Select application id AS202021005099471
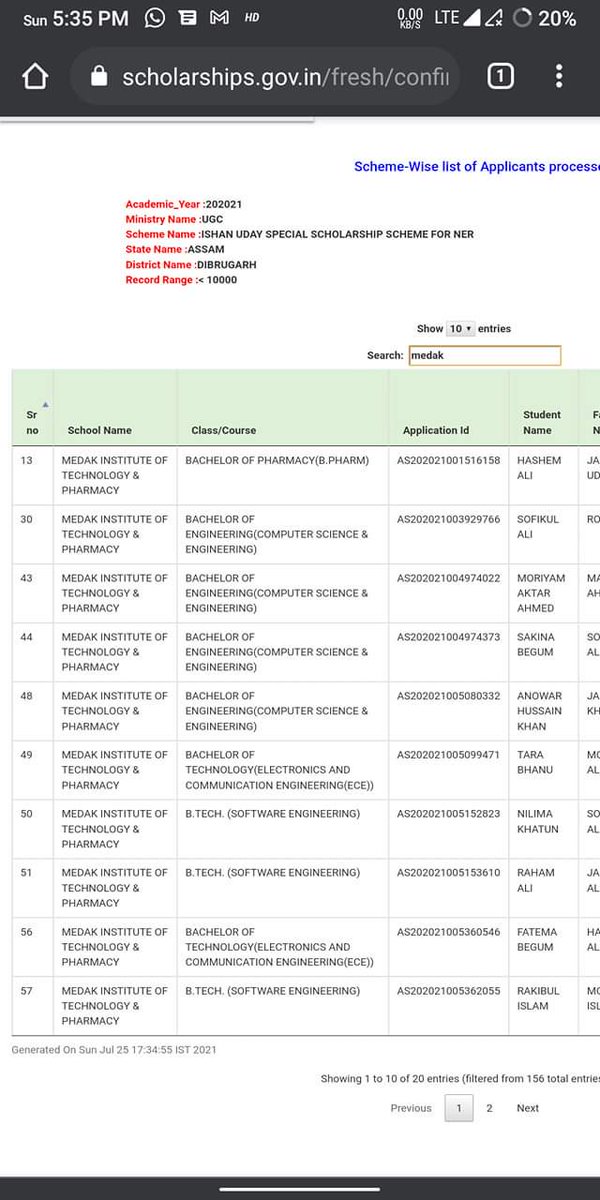 point(449,755)
